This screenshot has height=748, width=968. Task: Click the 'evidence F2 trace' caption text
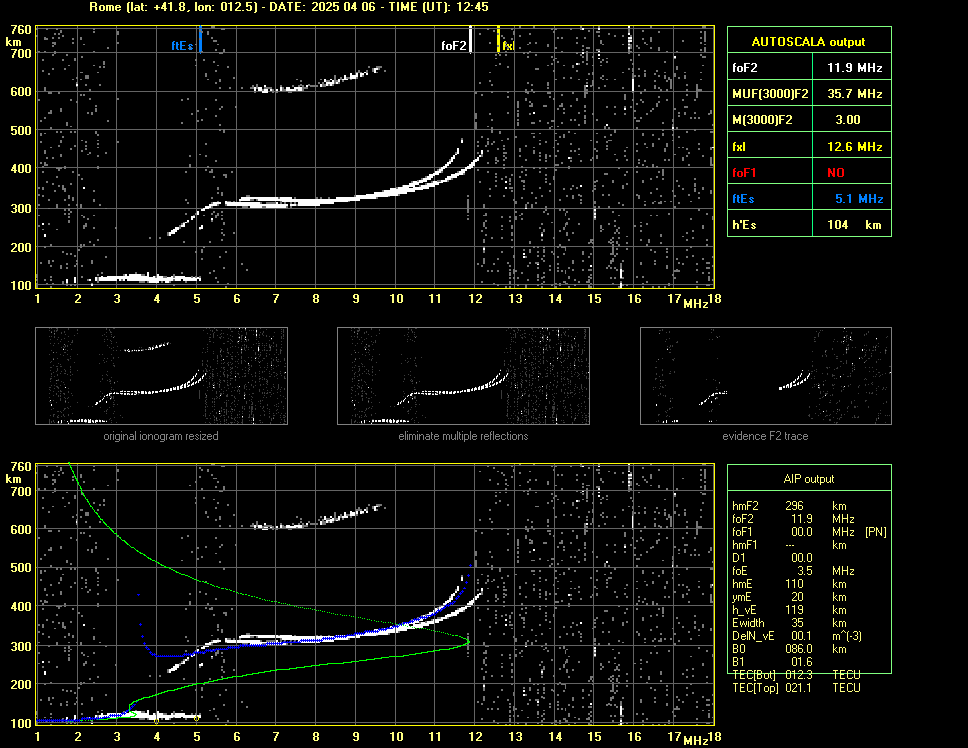coord(765,436)
